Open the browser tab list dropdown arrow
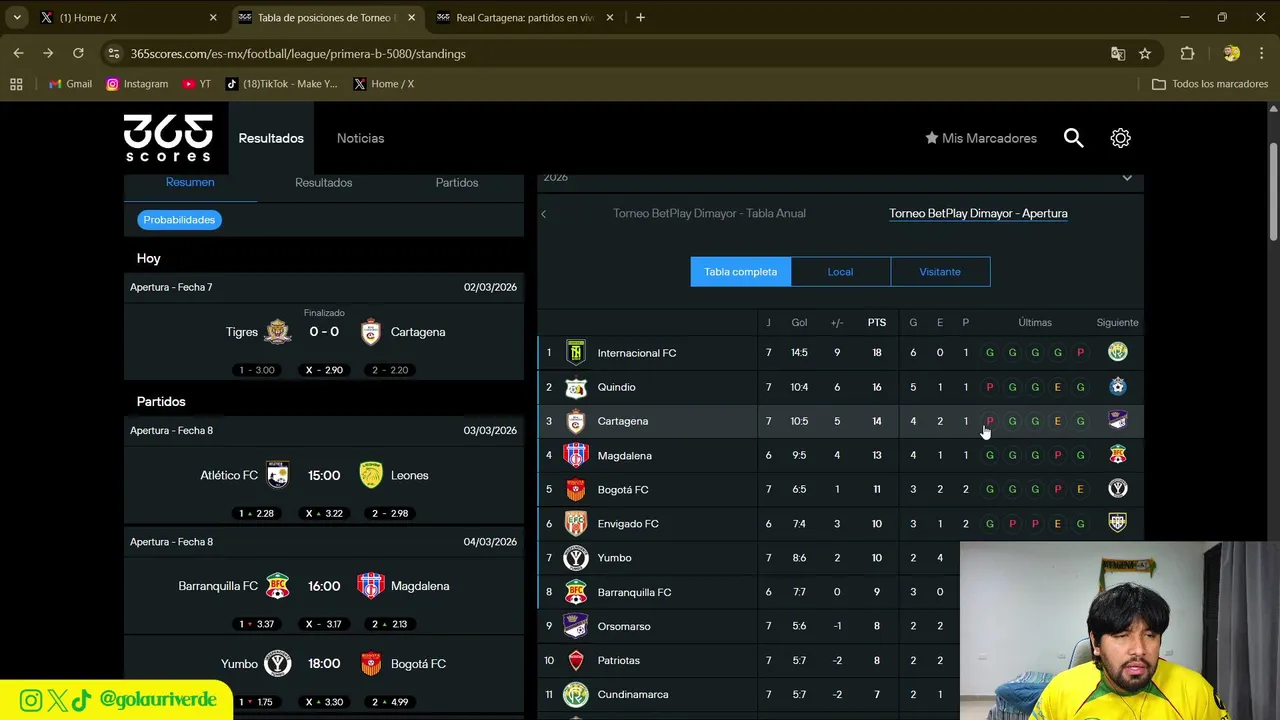This screenshot has width=1280, height=720. click(x=17, y=17)
